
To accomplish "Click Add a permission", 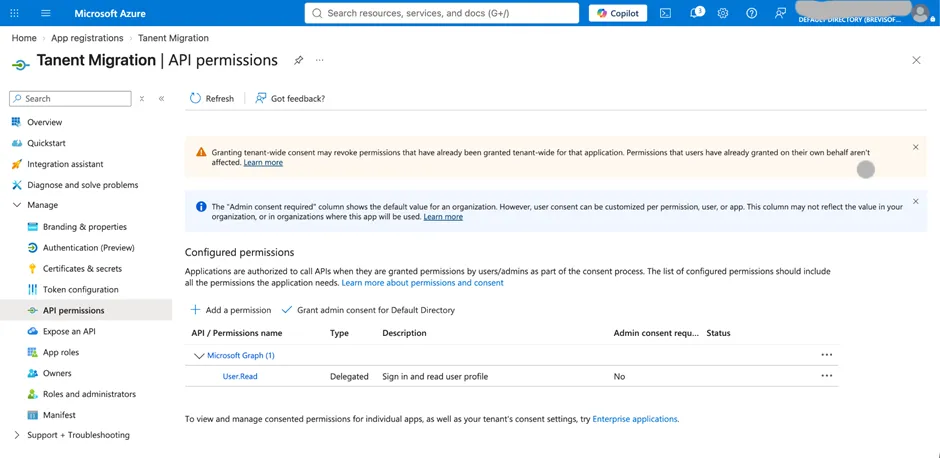I will click(231, 310).
